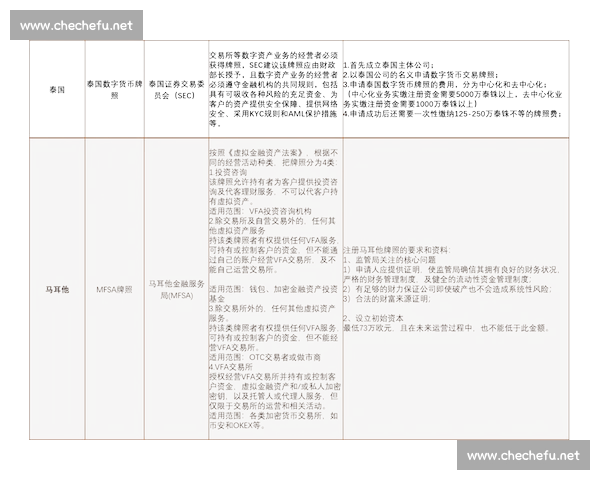Click requirement line mentioning 1000万
The height and width of the screenshot is (480, 600).
(440, 104)
